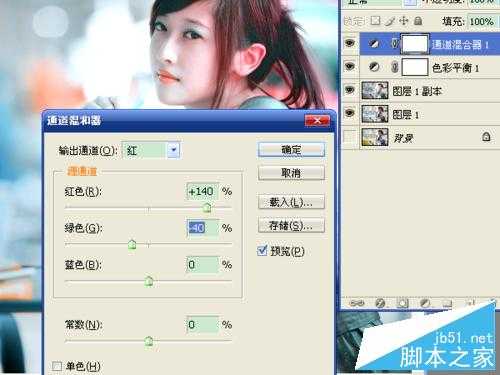Select mask thumbnail of 通道混合器 1 layer
Image resolution: width=500 pixels, height=375 pixels.
[x=415, y=44]
